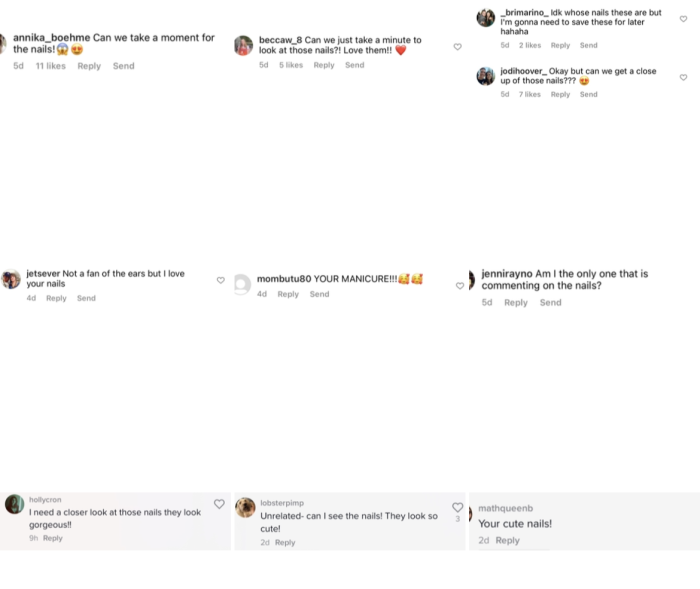Screen dimensions: 700x589
Task: Click mombutu80's default avatar
Action: coord(241,284)
